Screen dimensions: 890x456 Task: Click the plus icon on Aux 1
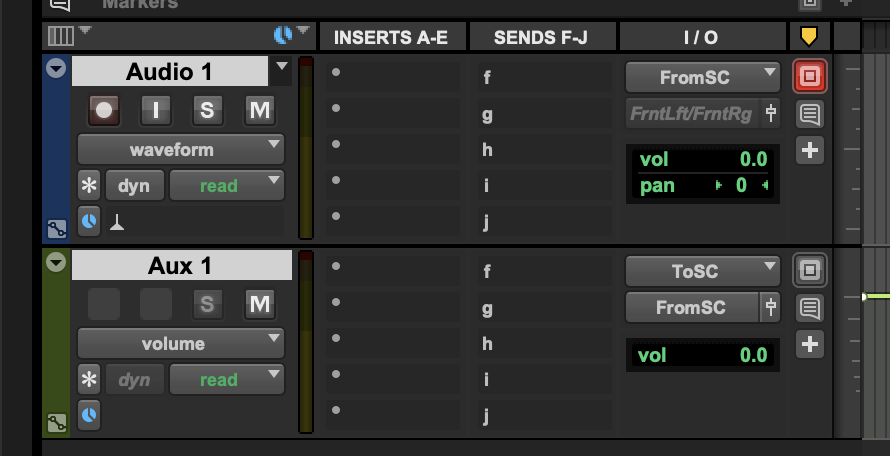[x=809, y=345]
